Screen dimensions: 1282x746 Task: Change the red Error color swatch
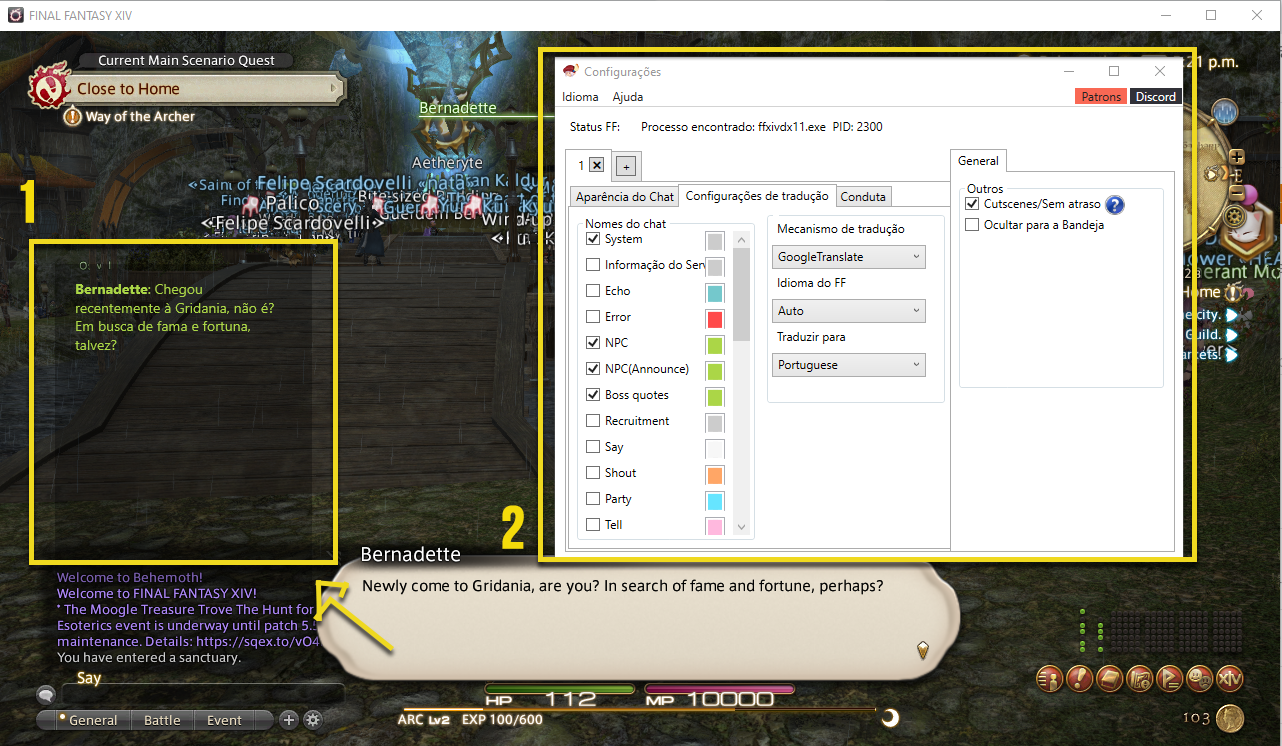coord(714,319)
